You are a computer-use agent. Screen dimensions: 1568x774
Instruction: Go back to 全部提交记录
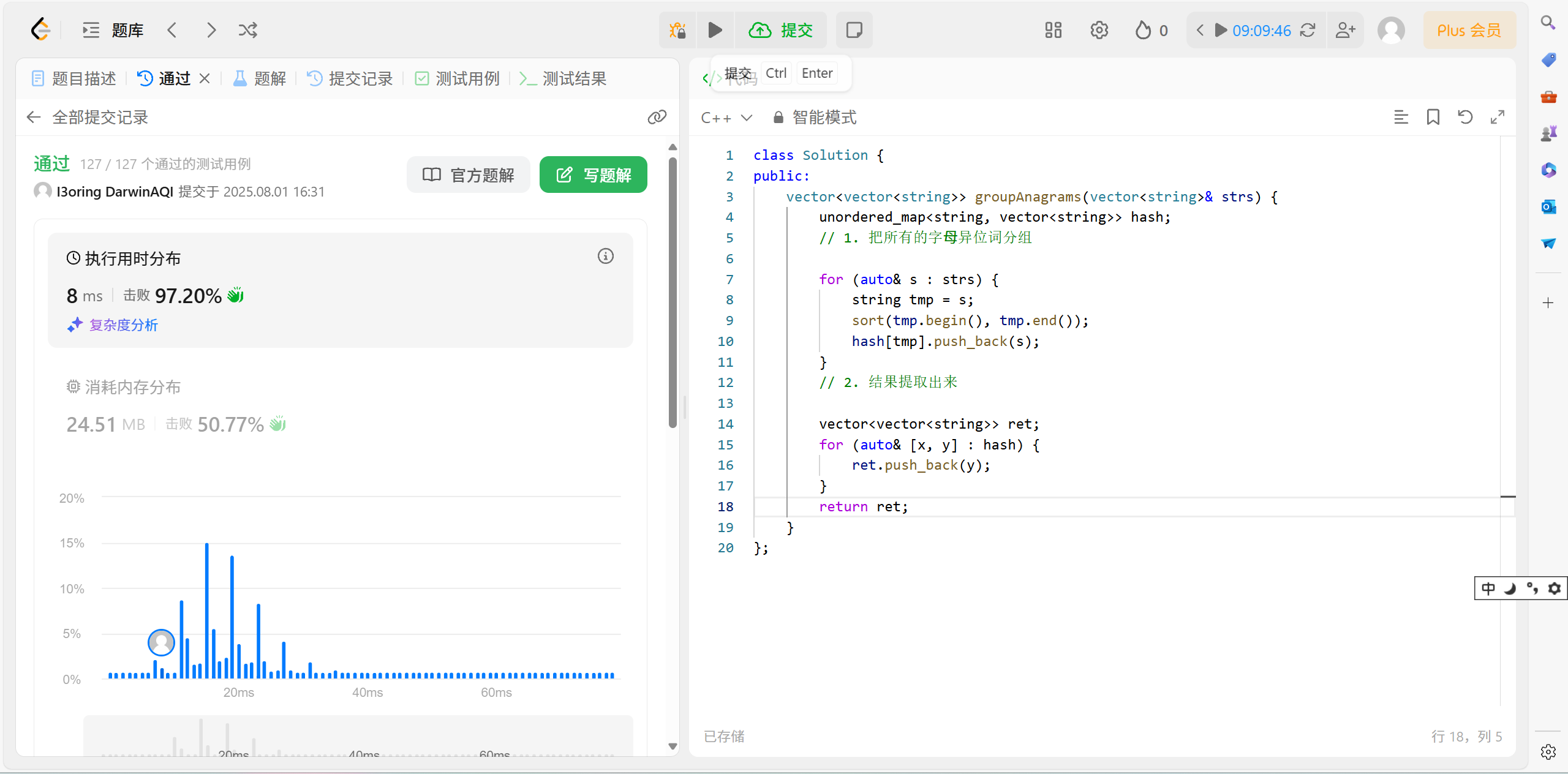(88, 117)
